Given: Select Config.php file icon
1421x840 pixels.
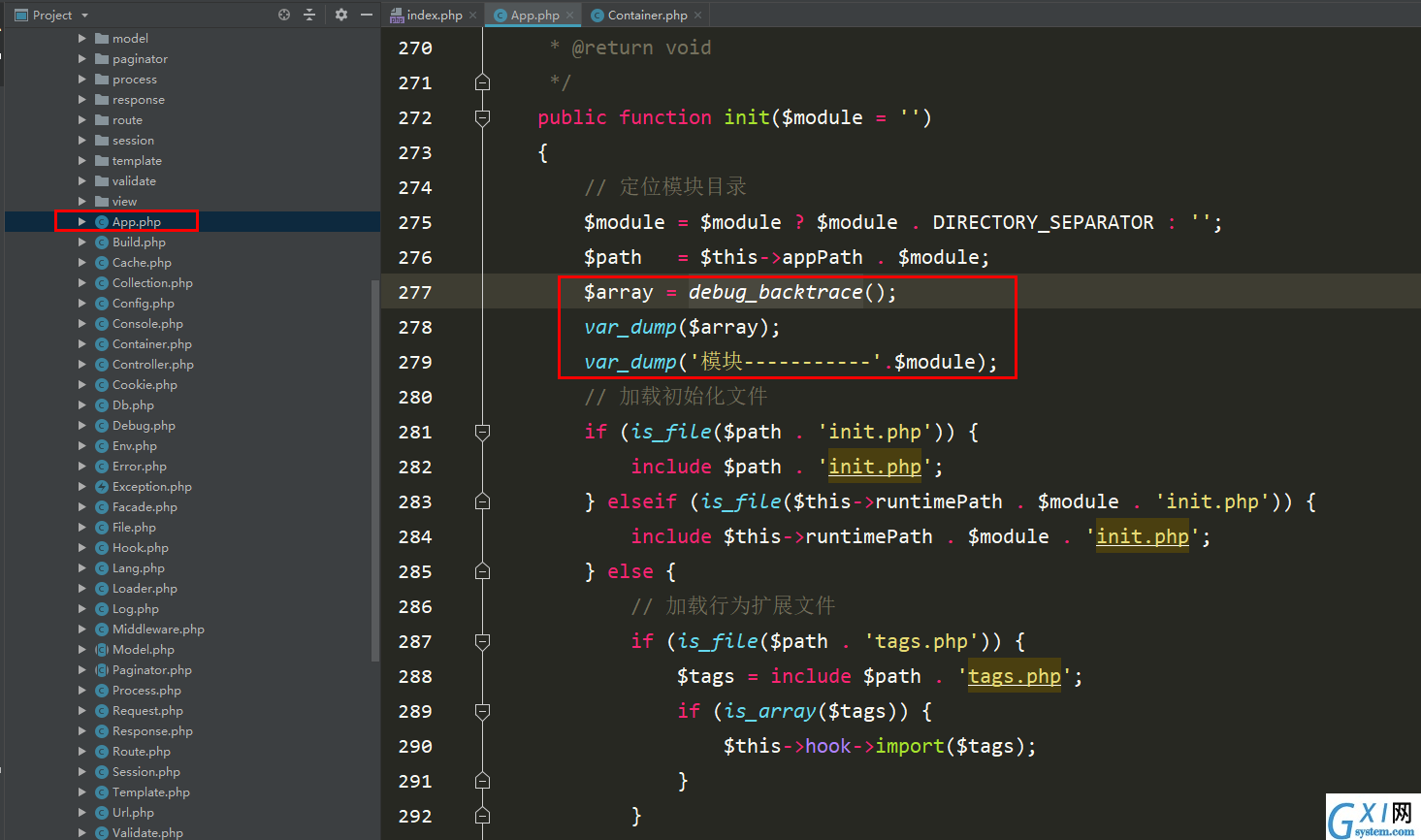Looking at the screenshot, I should tap(102, 304).
